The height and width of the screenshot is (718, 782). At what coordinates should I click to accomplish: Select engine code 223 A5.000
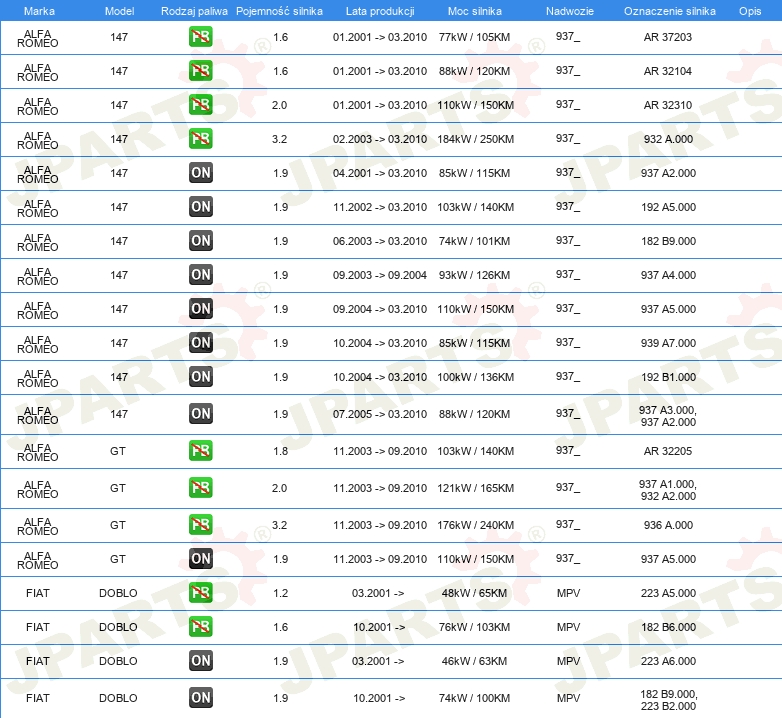point(668,593)
